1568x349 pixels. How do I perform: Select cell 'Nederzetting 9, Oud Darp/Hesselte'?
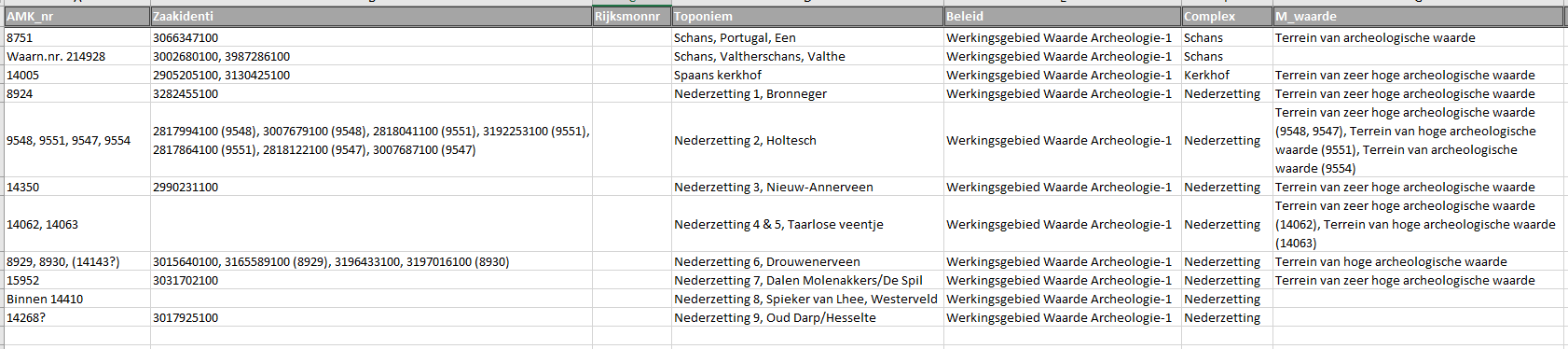(807, 317)
